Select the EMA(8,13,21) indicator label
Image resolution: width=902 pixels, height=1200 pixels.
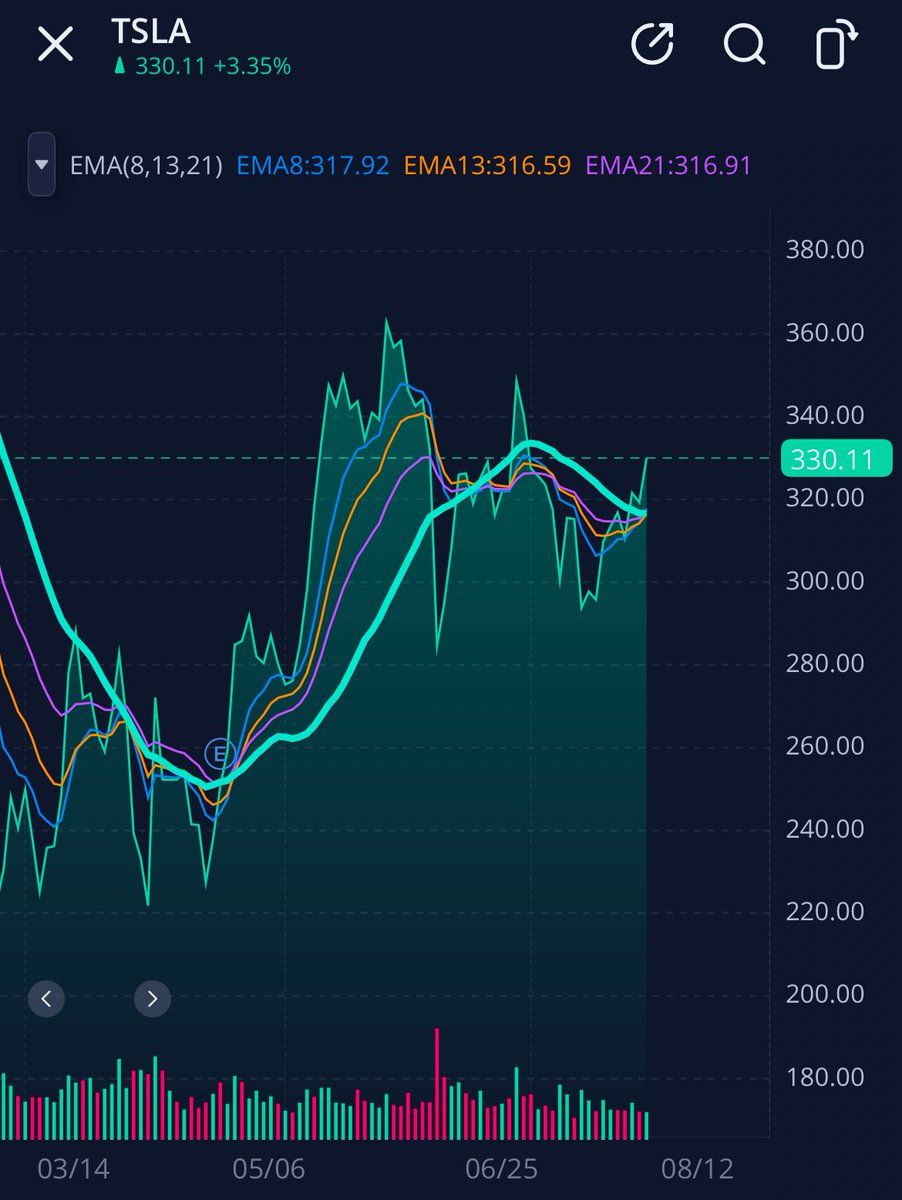(147, 165)
